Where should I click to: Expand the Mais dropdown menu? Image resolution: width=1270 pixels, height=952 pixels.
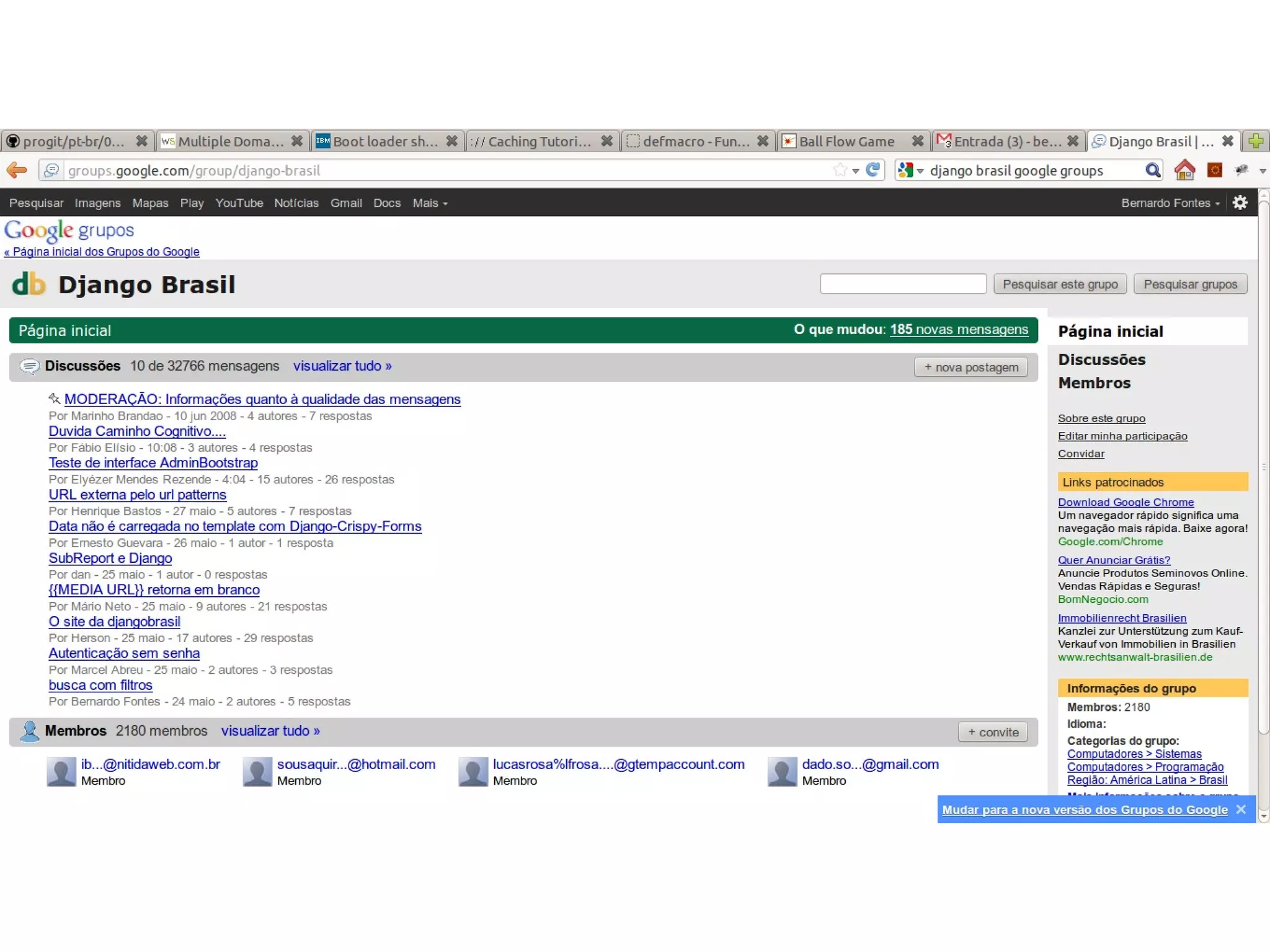coord(430,203)
